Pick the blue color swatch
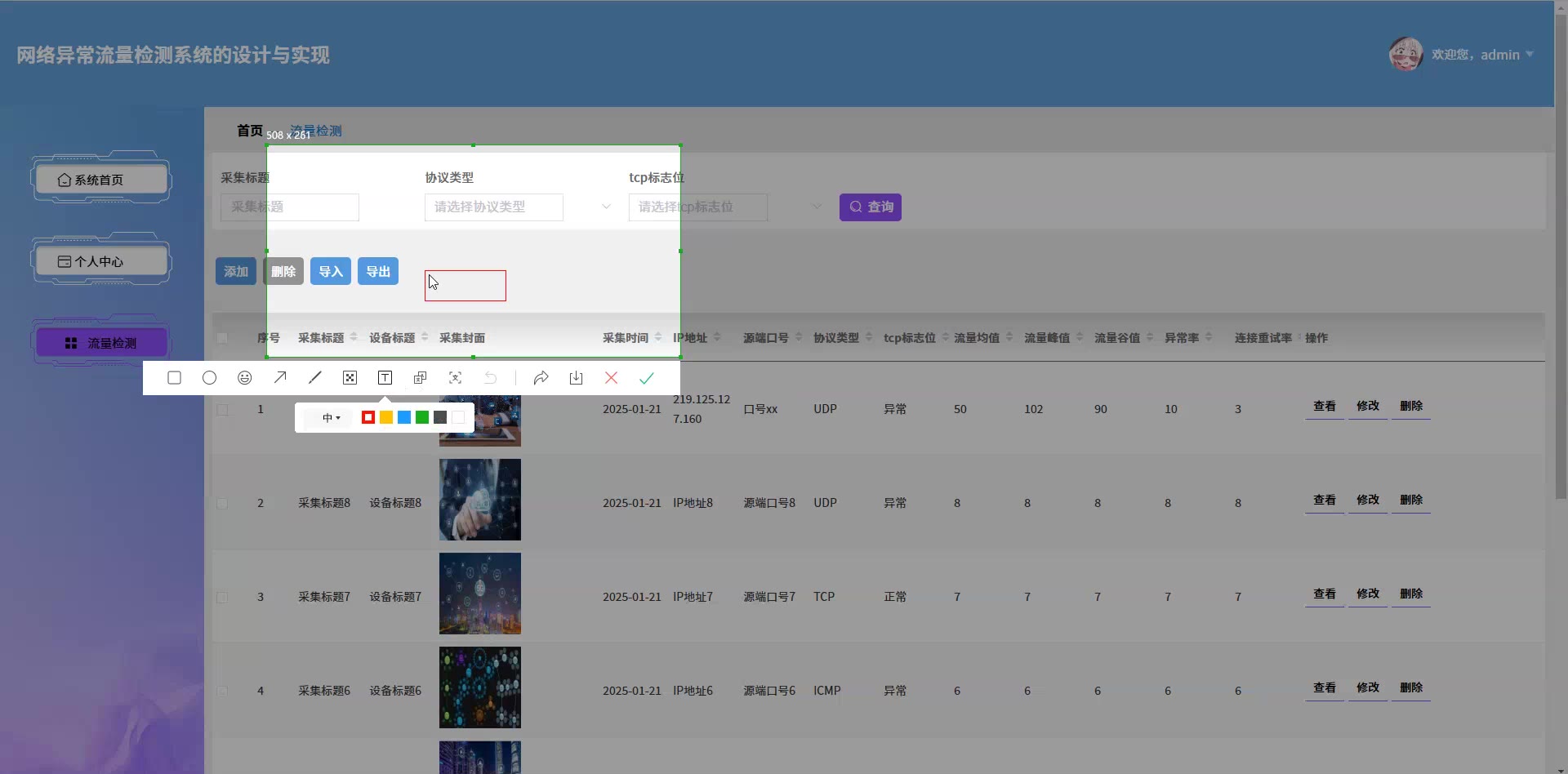The width and height of the screenshot is (1568, 774). point(404,418)
